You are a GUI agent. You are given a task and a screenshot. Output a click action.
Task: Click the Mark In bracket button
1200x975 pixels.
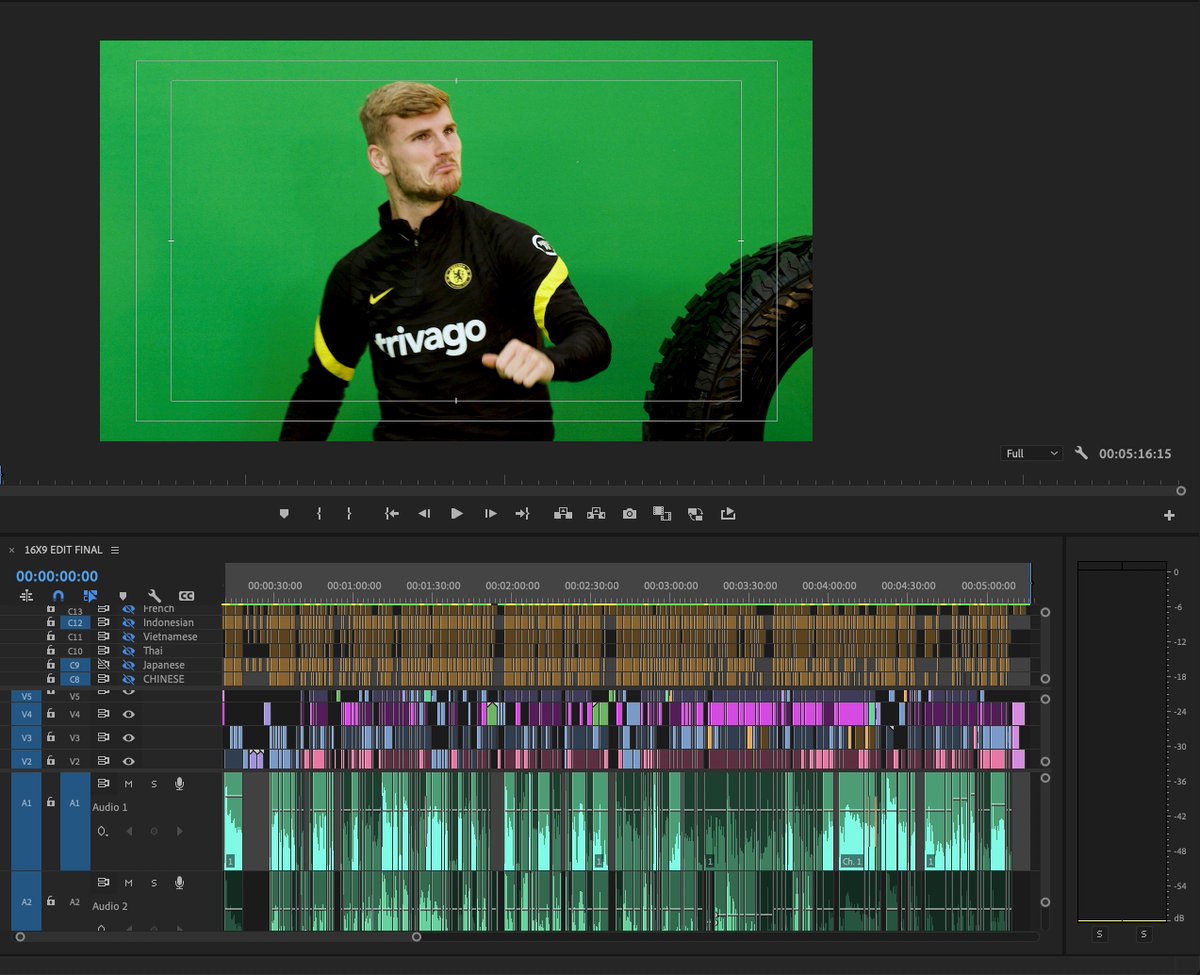coord(318,513)
